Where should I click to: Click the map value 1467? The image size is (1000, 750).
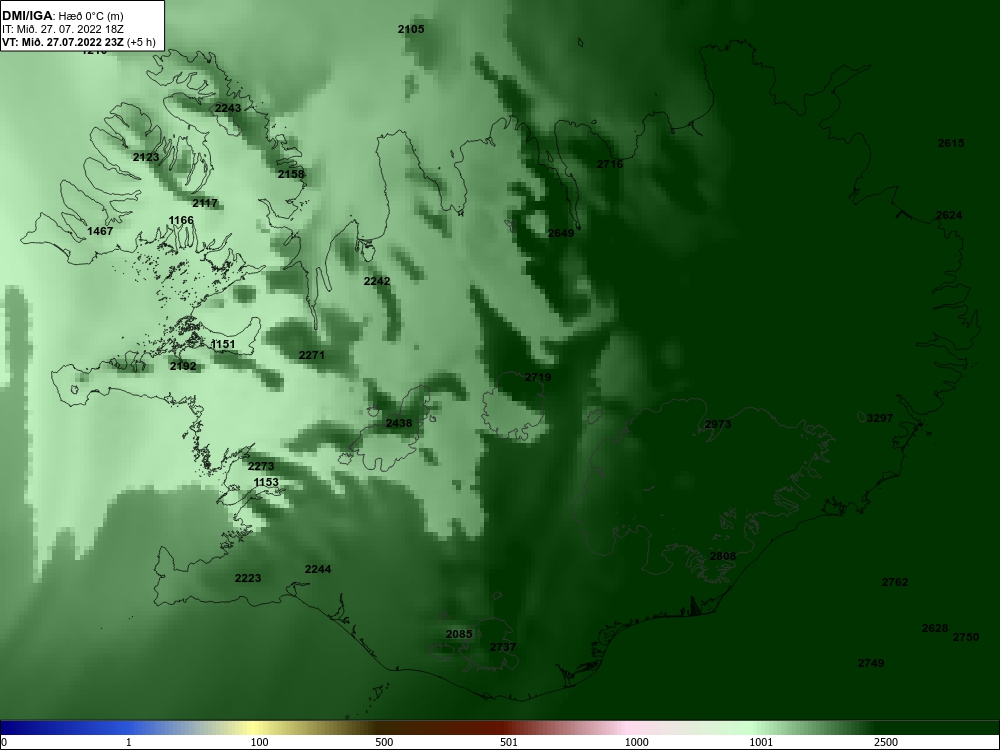[100, 232]
